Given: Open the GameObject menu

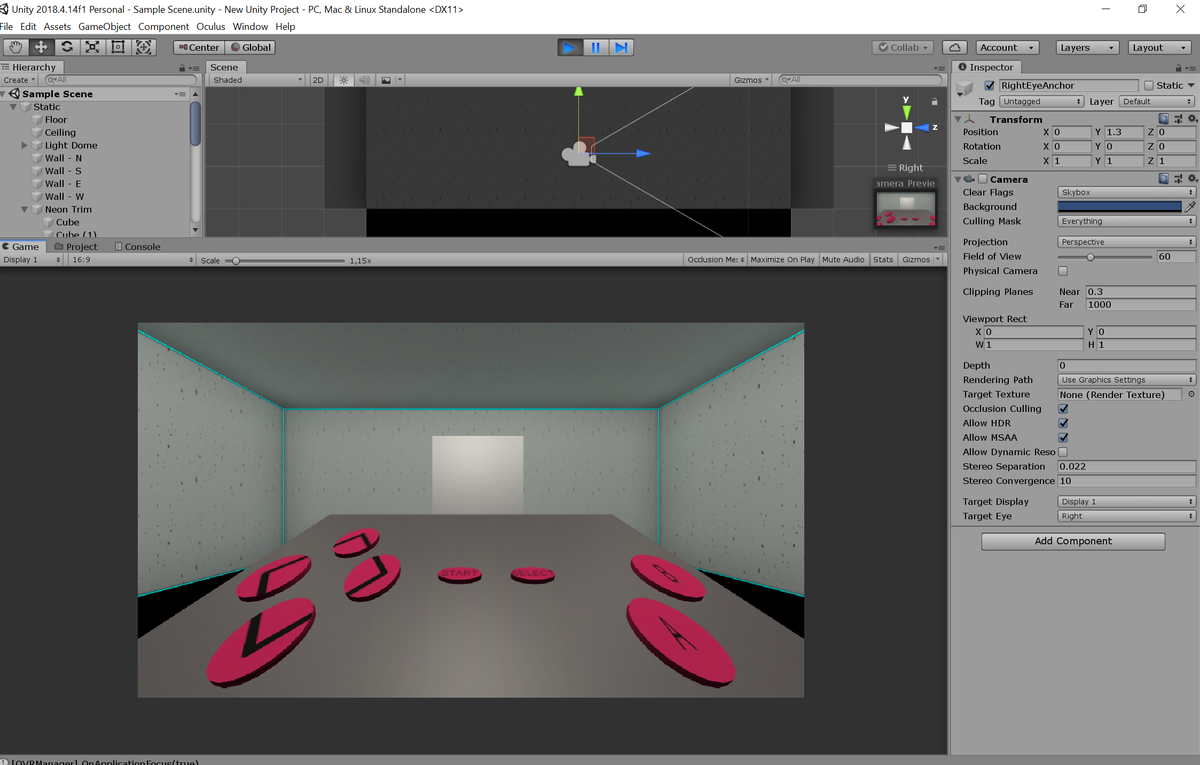Looking at the screenshot, I should point(104,27).
